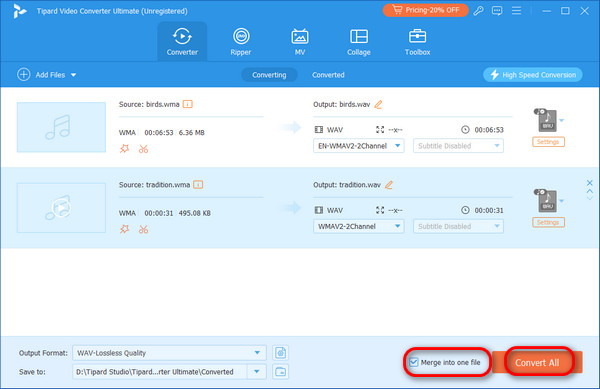The image size is (600, 389).
Task: View info for birds.wma source
Action: 188,104
